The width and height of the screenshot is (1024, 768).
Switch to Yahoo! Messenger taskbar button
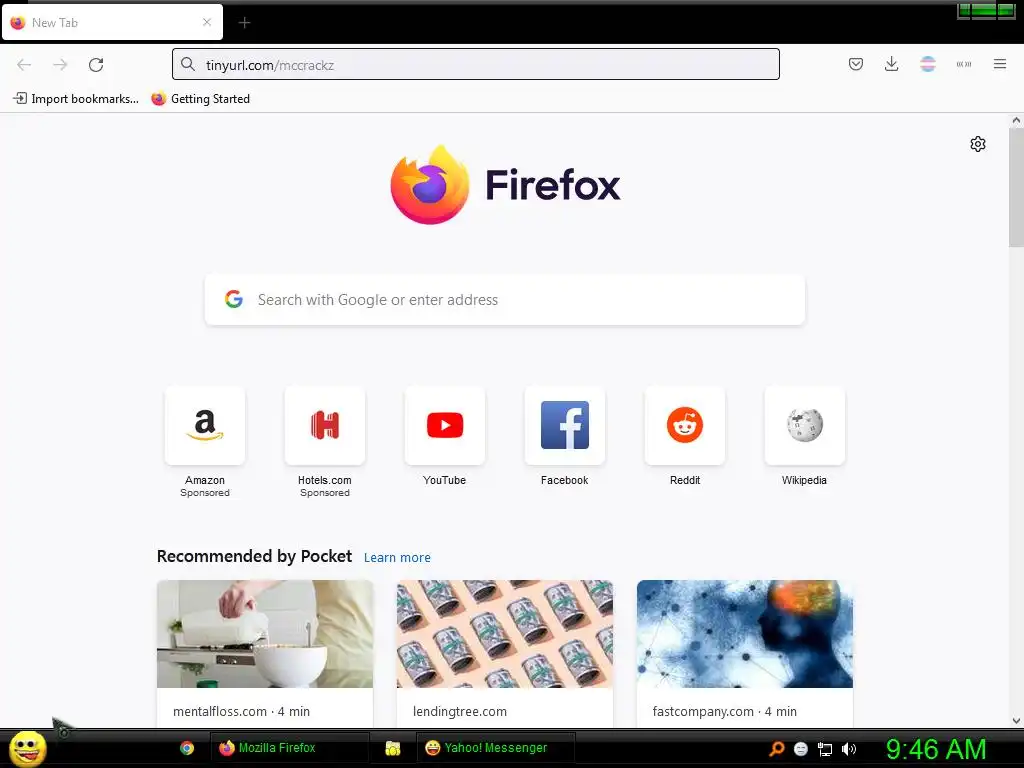496,748
